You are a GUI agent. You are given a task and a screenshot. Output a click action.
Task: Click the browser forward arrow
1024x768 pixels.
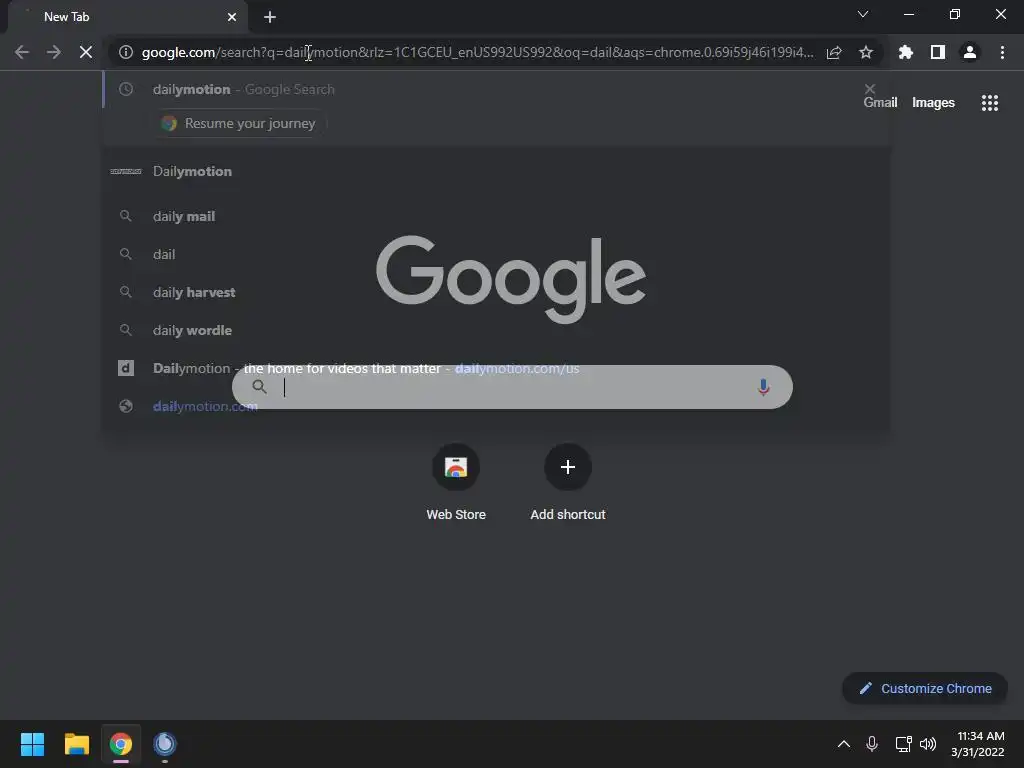click(x=54, y=52)
